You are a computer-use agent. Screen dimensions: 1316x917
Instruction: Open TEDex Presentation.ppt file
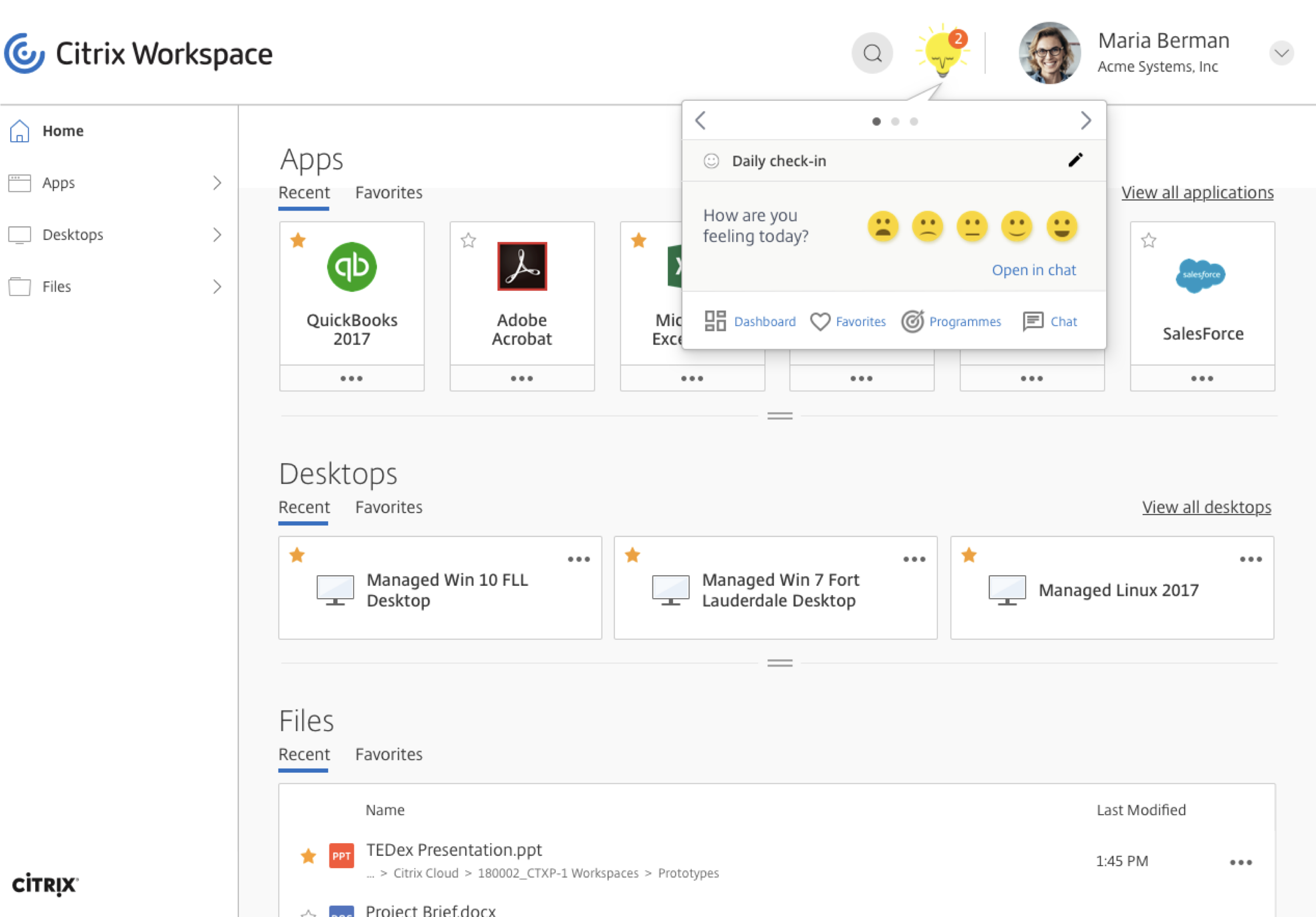coord(454,850)
